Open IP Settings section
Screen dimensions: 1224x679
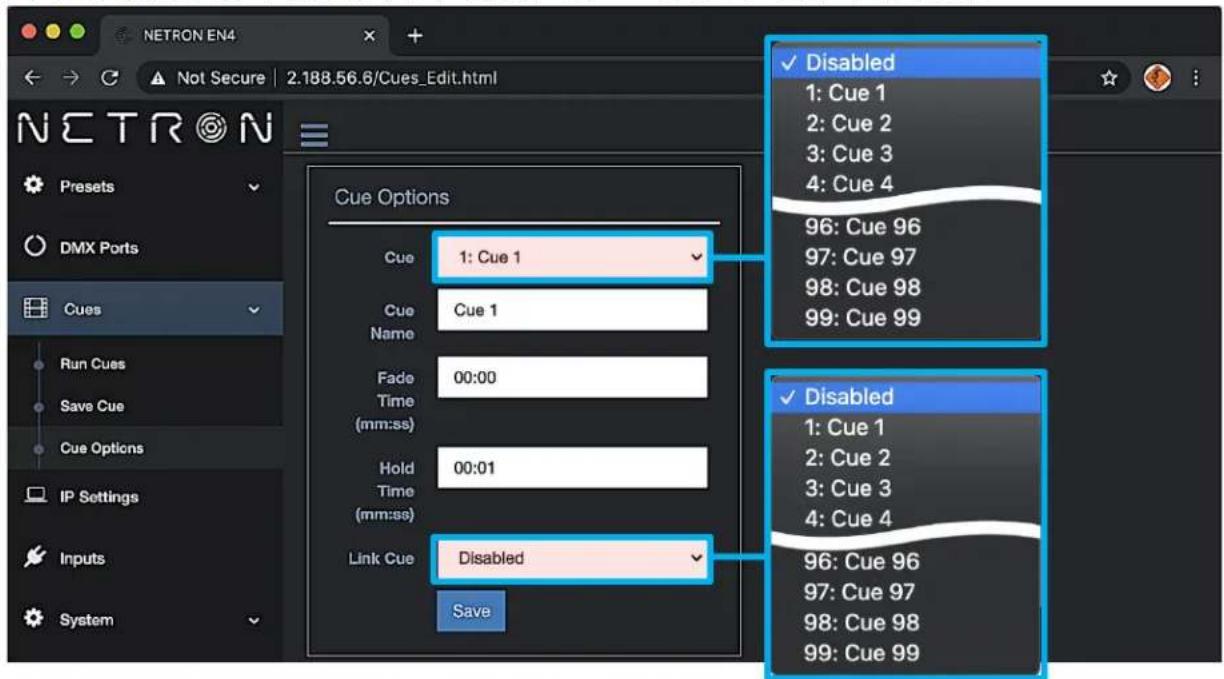tap(99, 497)
